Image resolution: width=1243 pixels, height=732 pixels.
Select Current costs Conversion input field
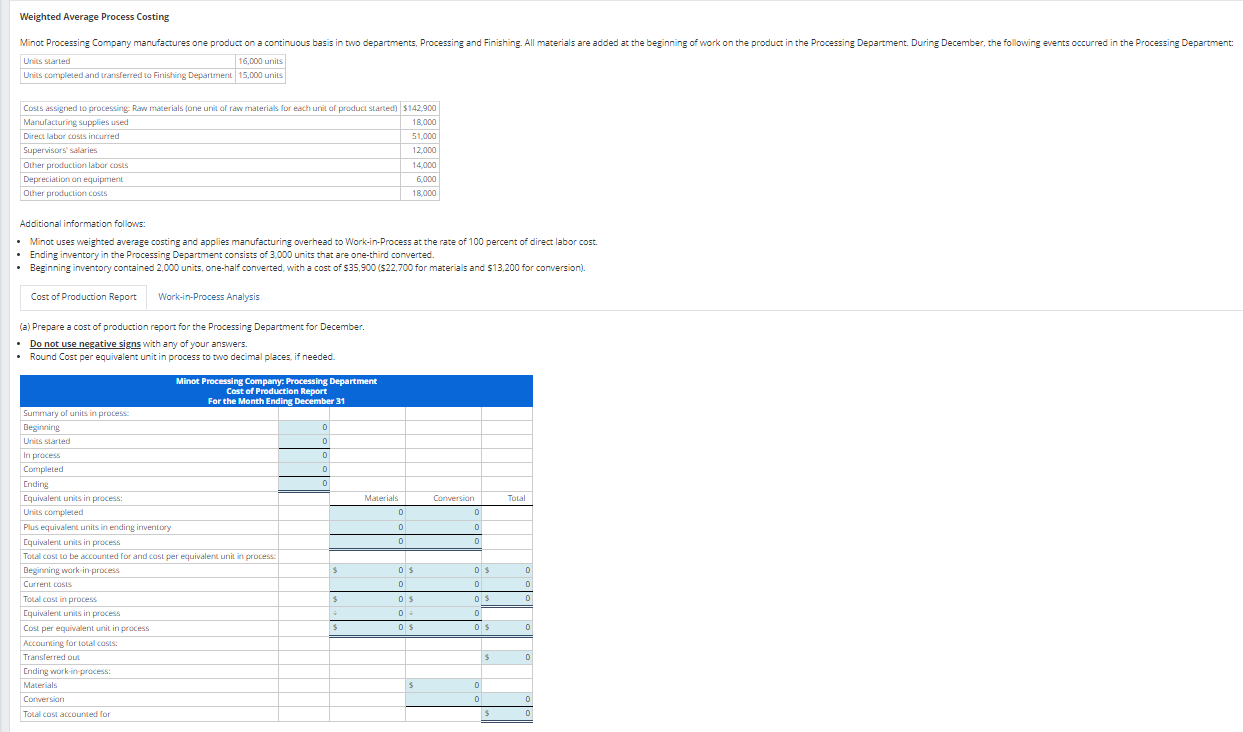tap(442, 583)
